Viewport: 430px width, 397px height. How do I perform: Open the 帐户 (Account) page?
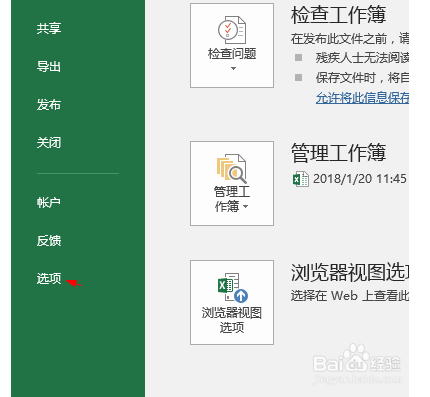point(49,202)
